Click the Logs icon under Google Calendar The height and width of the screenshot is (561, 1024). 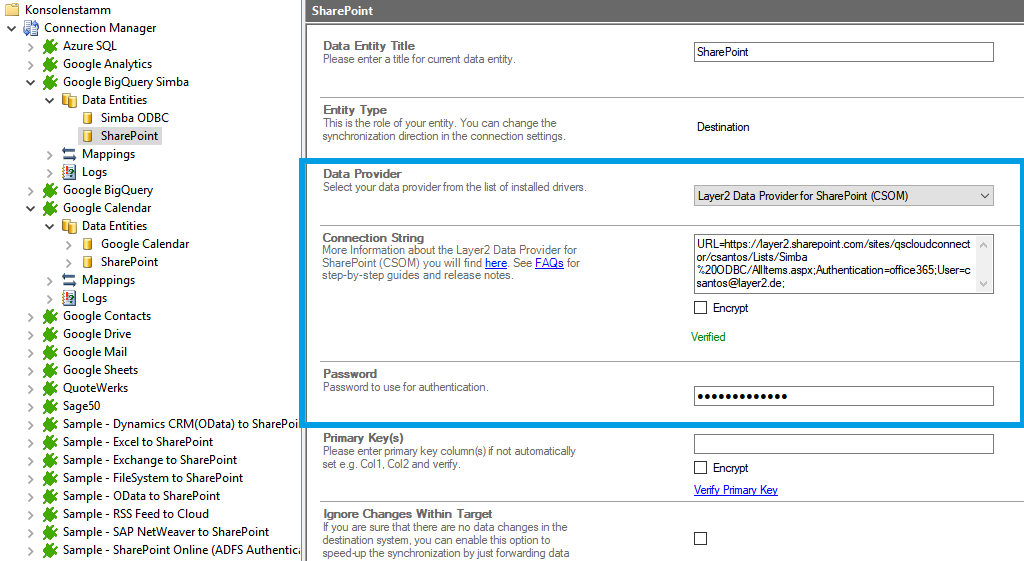(69, 298)
